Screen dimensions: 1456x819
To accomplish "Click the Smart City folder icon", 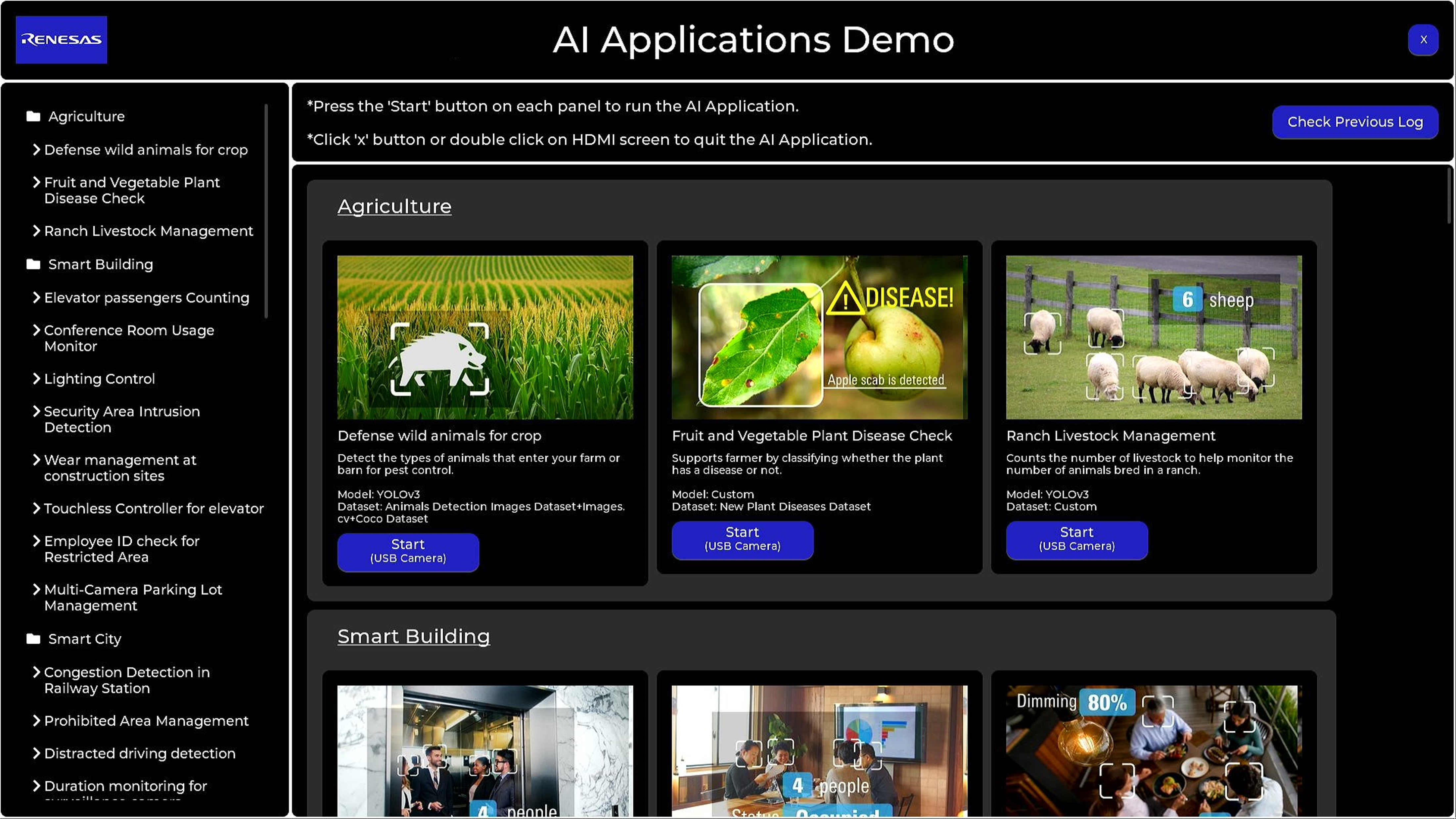I will tap(33, 639).
